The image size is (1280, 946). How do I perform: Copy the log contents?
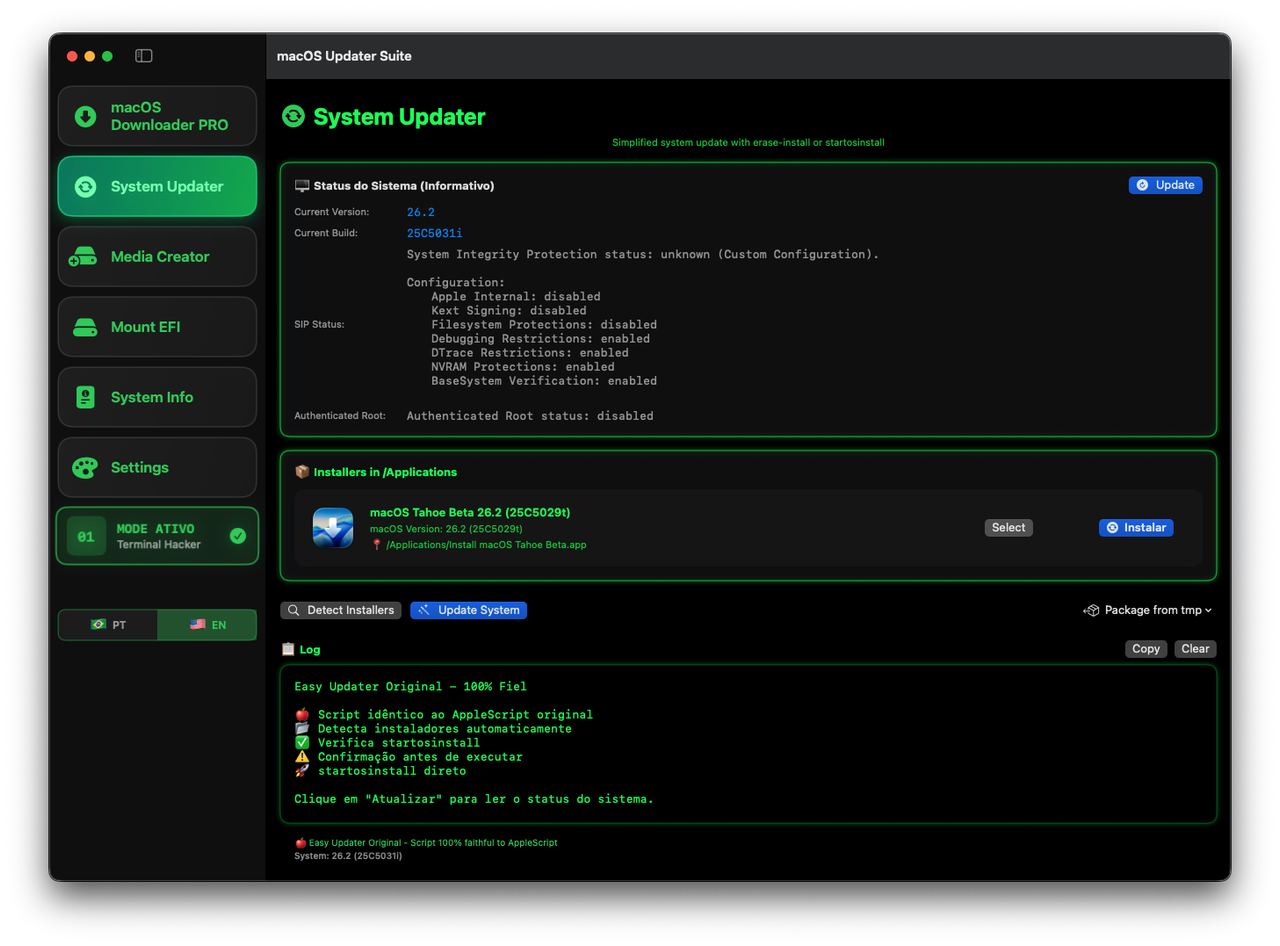tap(1146, 649)
